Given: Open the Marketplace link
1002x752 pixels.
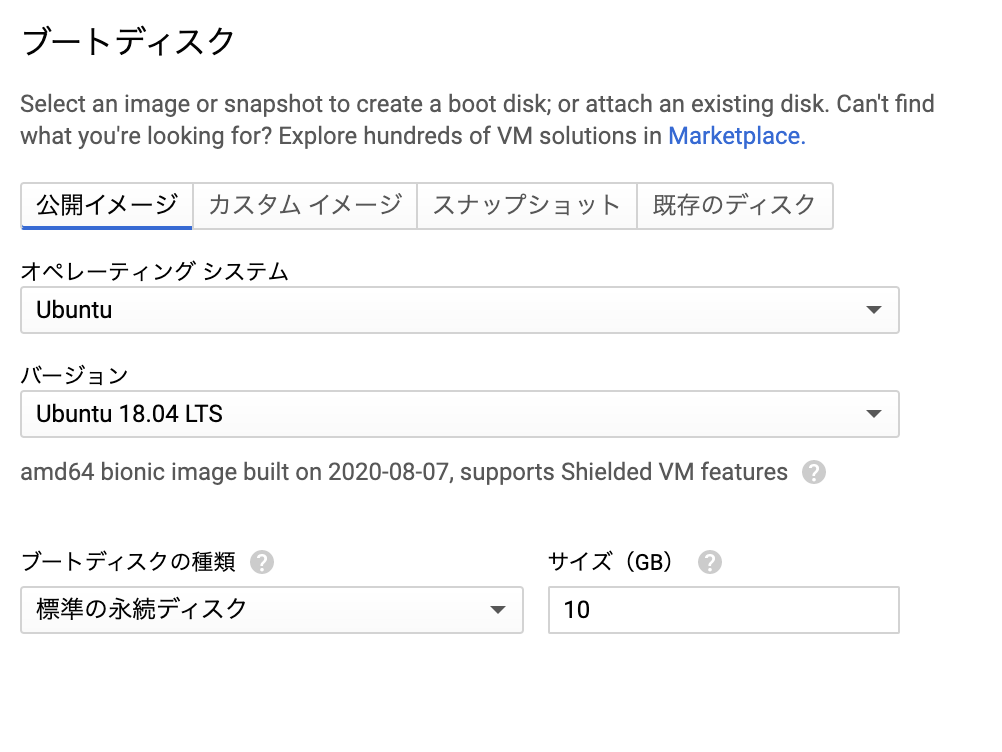Looking at the screenshot, I should (x=736, y=136).
